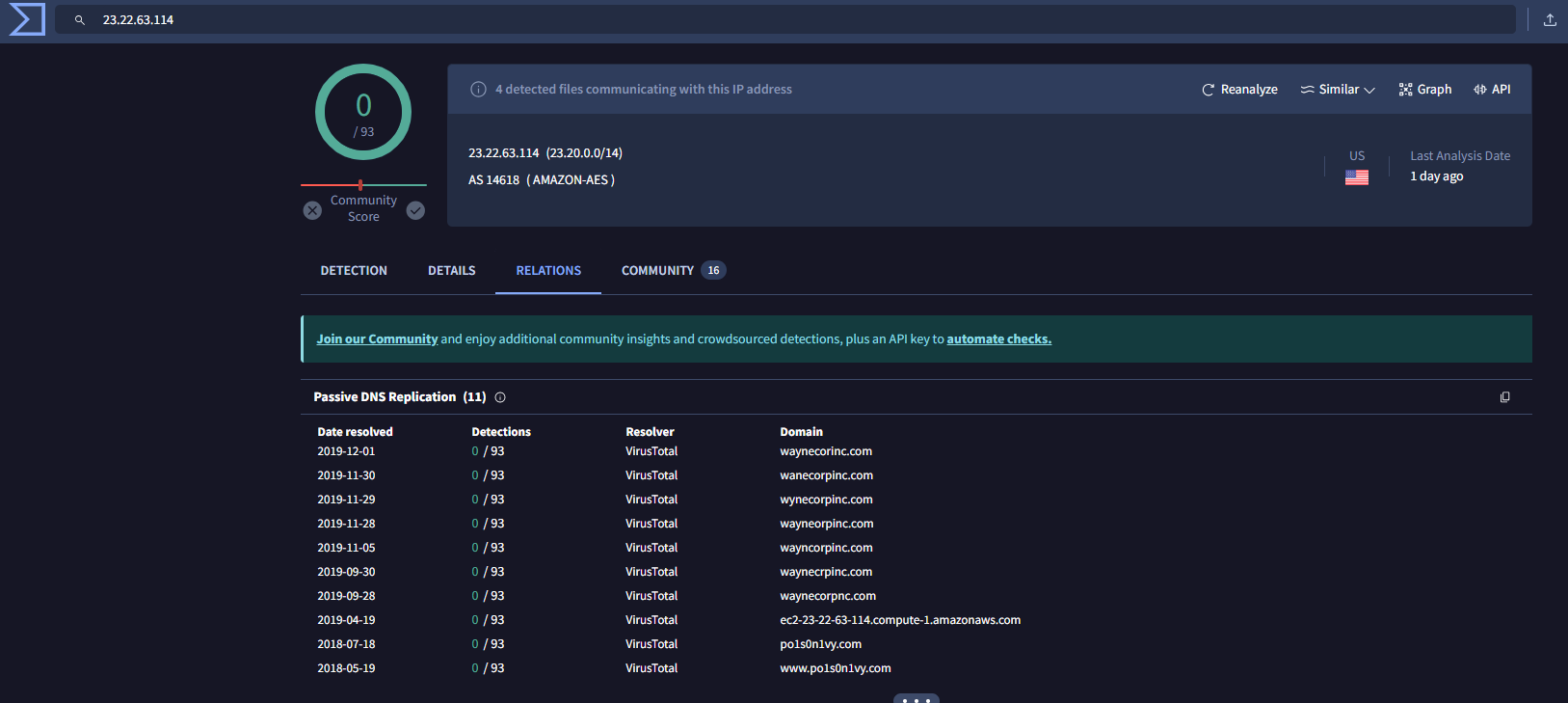Click the search magnifier icon

(x=80, y=19)
